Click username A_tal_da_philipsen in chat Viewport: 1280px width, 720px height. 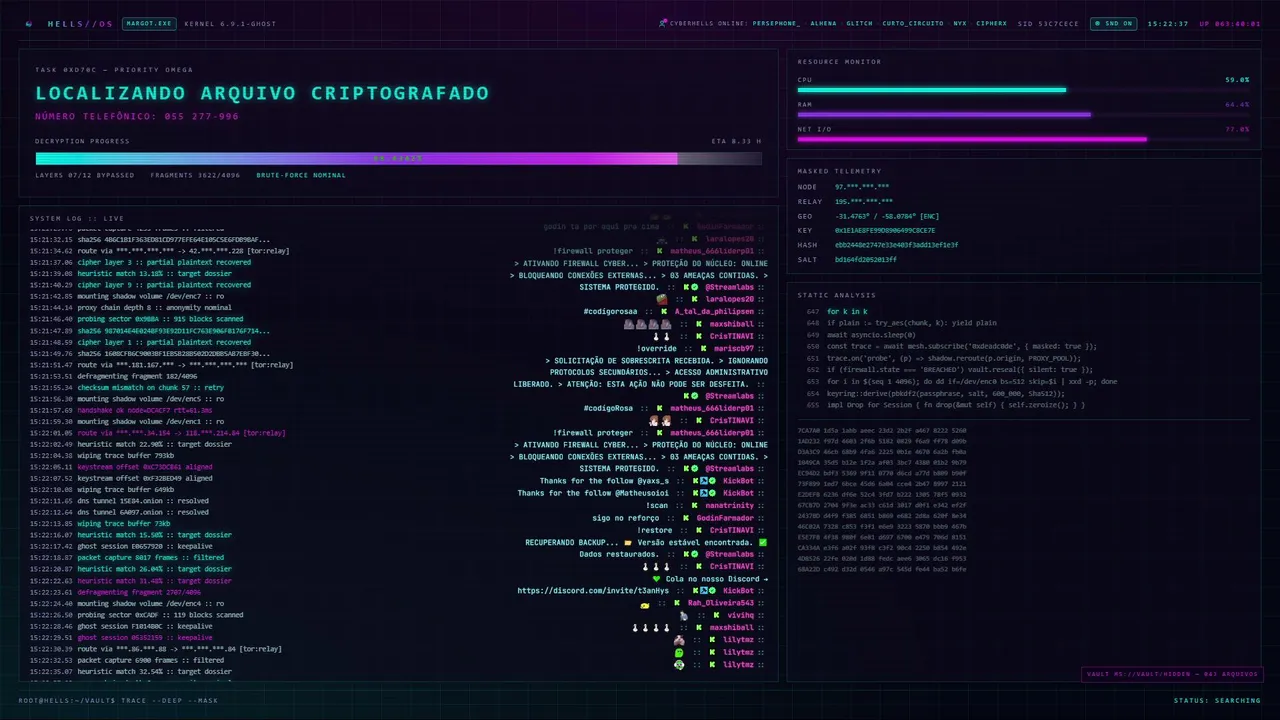point(714,311)
